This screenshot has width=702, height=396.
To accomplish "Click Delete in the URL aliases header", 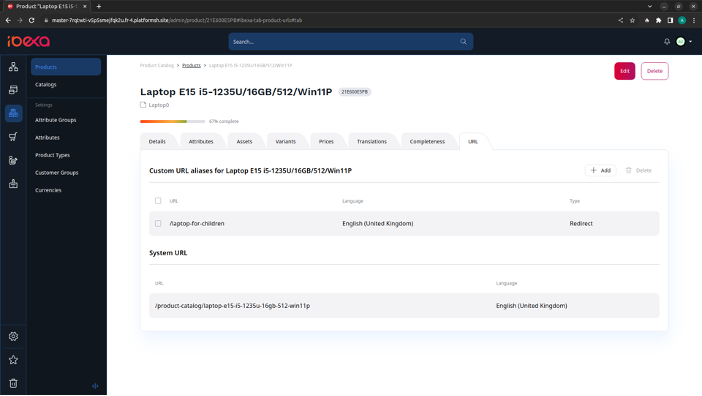I will (639, 170).
